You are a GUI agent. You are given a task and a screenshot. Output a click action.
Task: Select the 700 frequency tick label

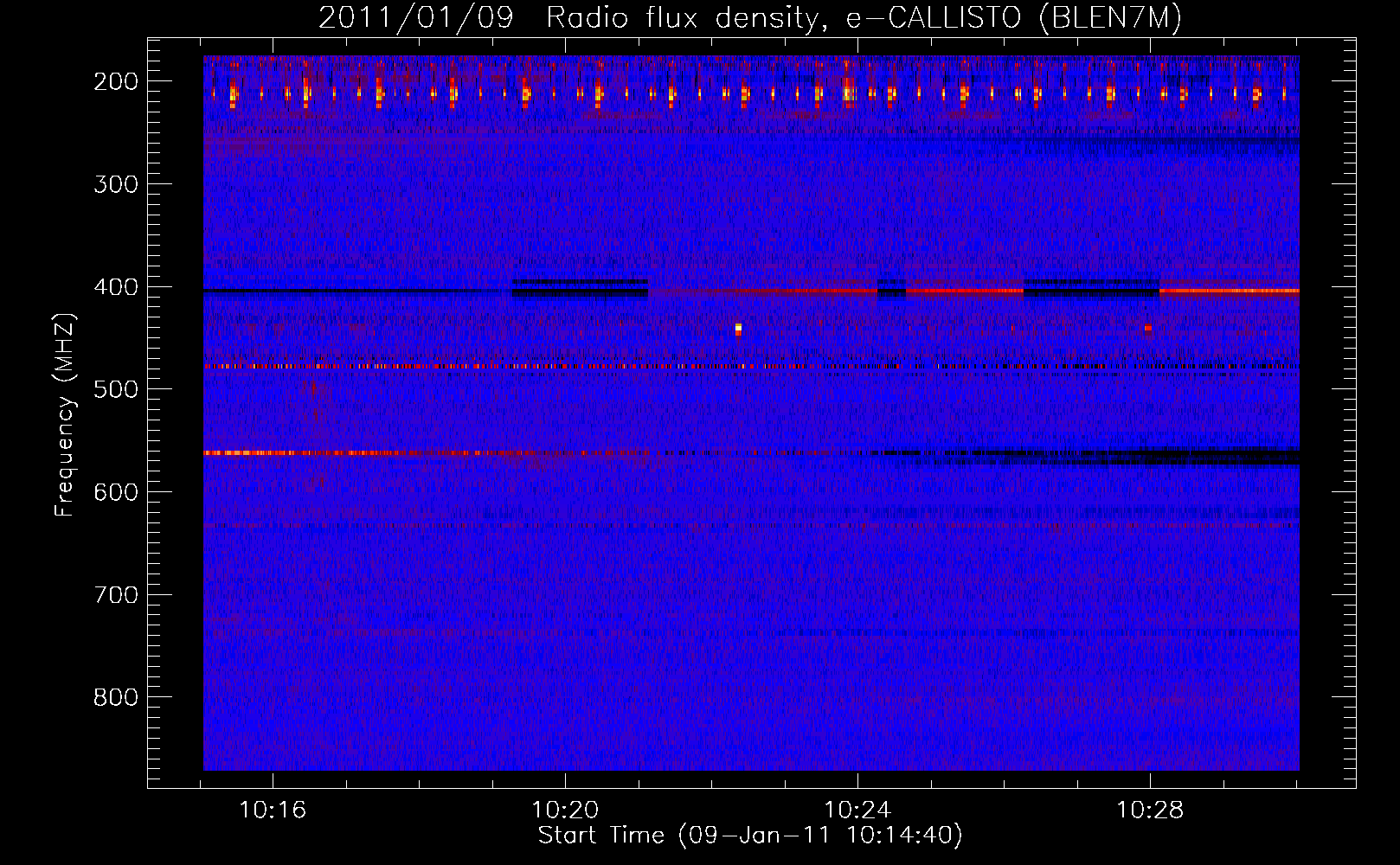pyautogui.click(x=116, y=595)
